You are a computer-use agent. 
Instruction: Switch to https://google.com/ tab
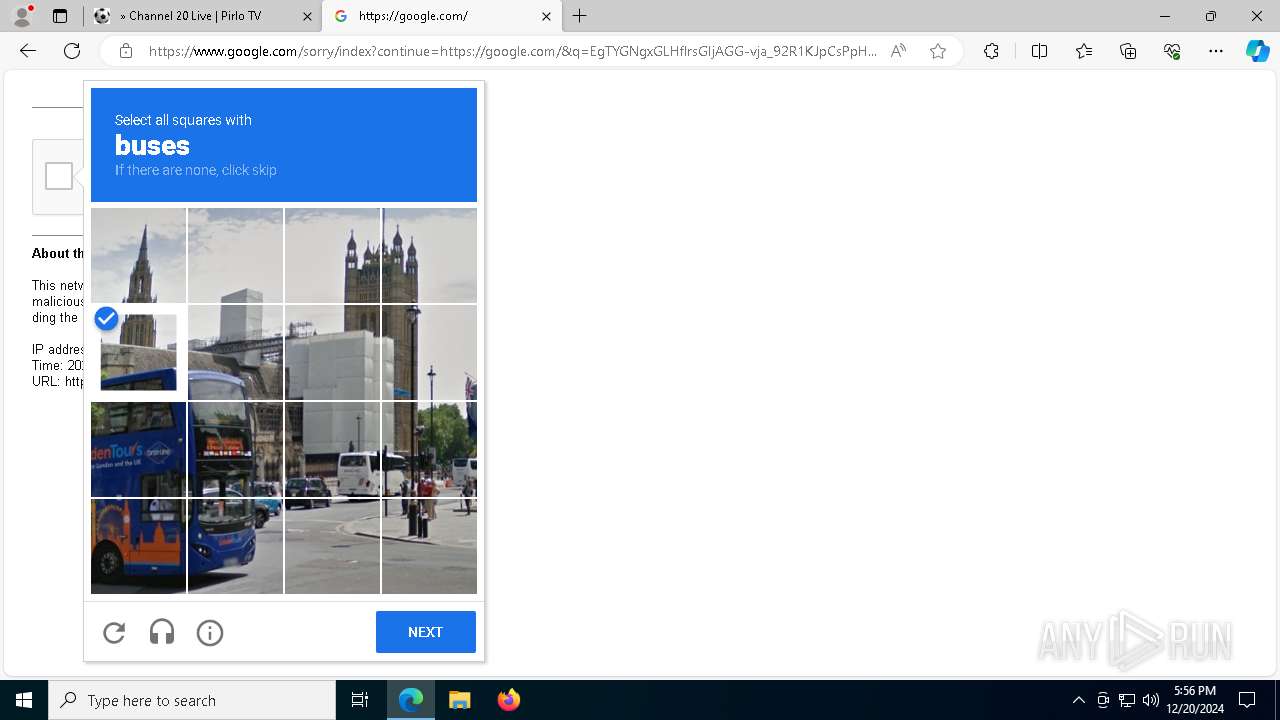point(441,16)
